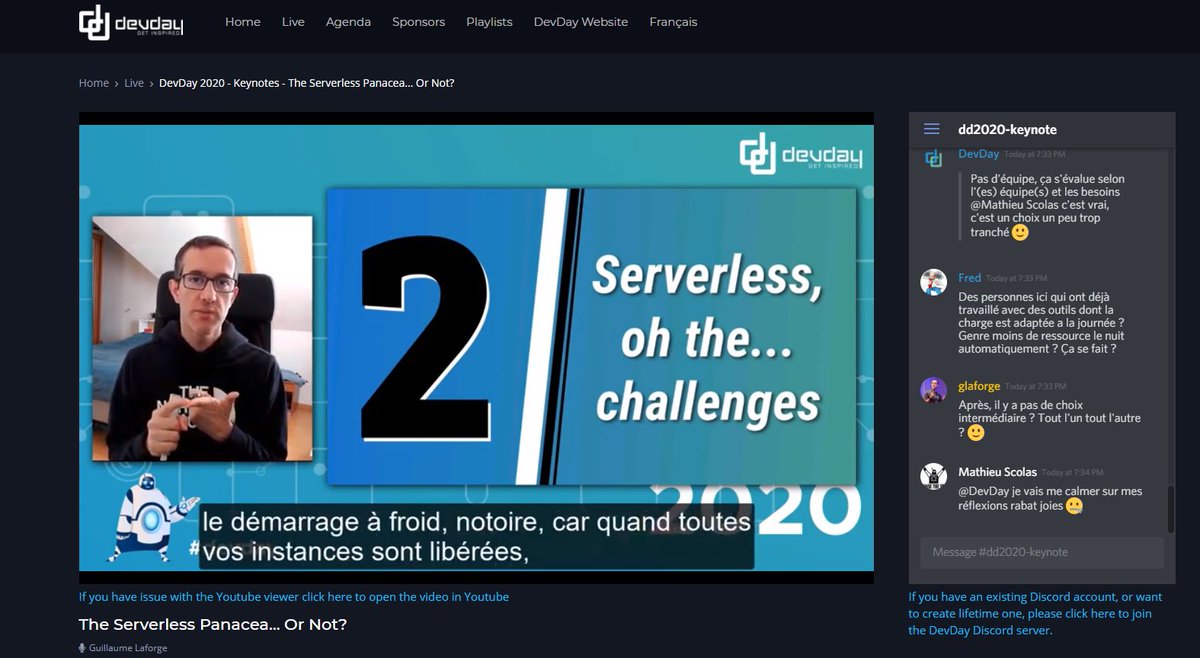Click Live in the breadcrumb
This screenshot has height=658, width=1200.
(x=134, y=83)
